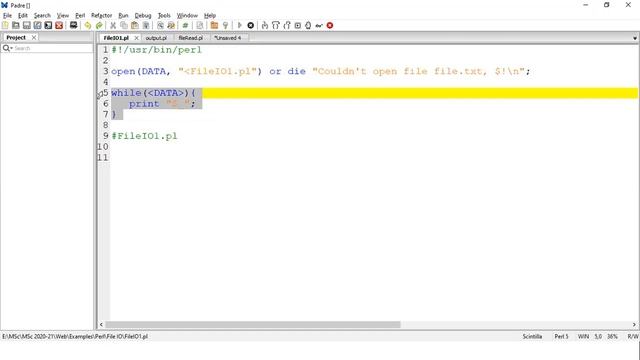Image resolution: width=640 pixels, height=360 pixels.
Task: Undo the last edit with the yellow arrow icon
Action: (88, 25)
